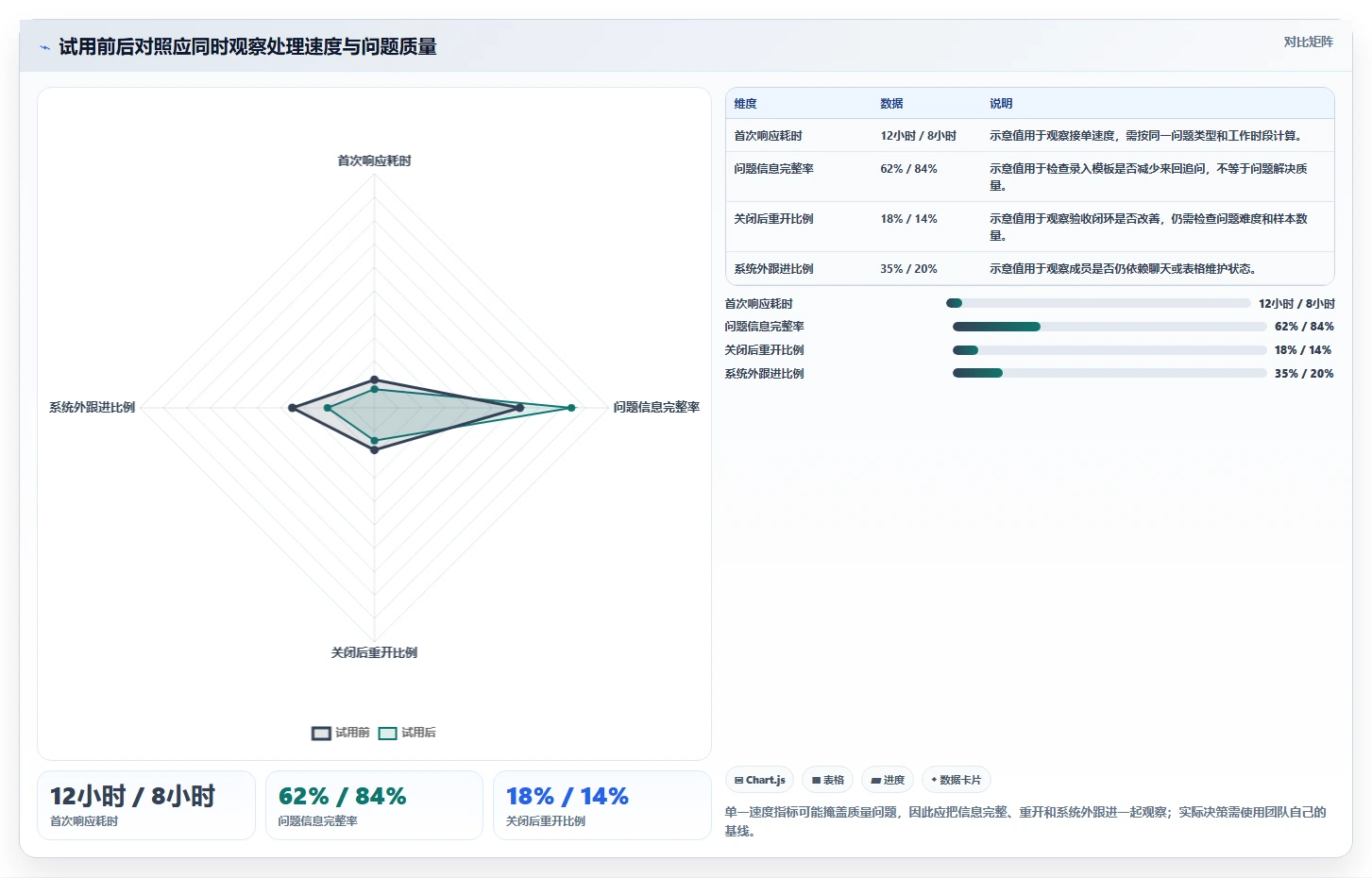Click the 试用前 data point on 关闭后重开比例 axis

(374, 449)
